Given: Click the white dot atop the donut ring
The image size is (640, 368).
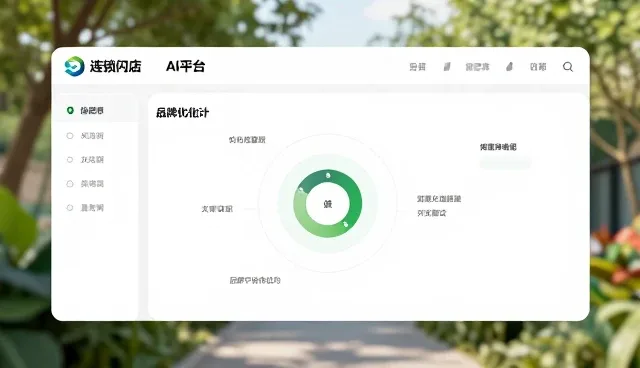Looking at the screenshot, I should [x=328, y=175].
